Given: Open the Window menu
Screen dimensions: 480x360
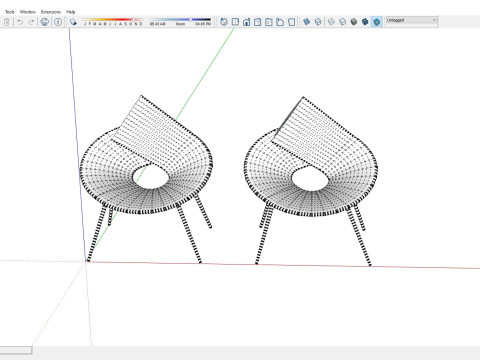Looking at the screenshot, I should point(28,12).
